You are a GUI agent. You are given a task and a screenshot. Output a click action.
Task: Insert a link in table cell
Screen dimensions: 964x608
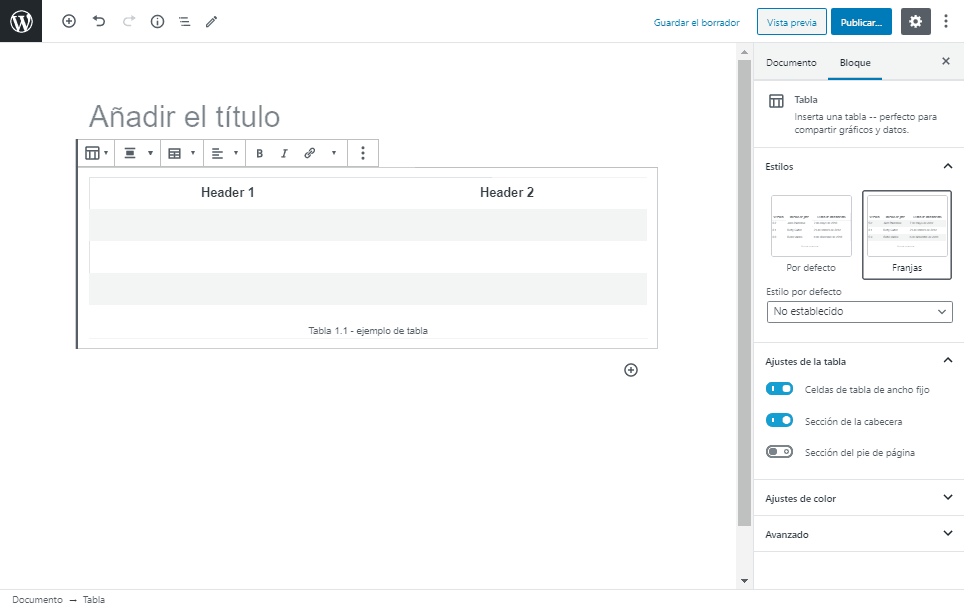(310, 153)
